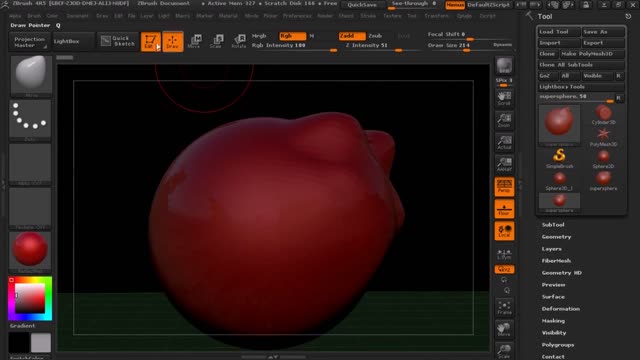Select the supersphere tool beside Sphere3D_1
The image size is (640, 360).
pos(603,181)
